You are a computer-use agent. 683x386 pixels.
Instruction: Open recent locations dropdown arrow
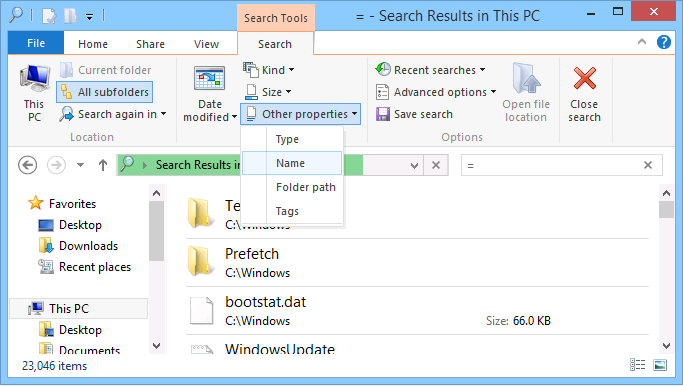point(80,165)
